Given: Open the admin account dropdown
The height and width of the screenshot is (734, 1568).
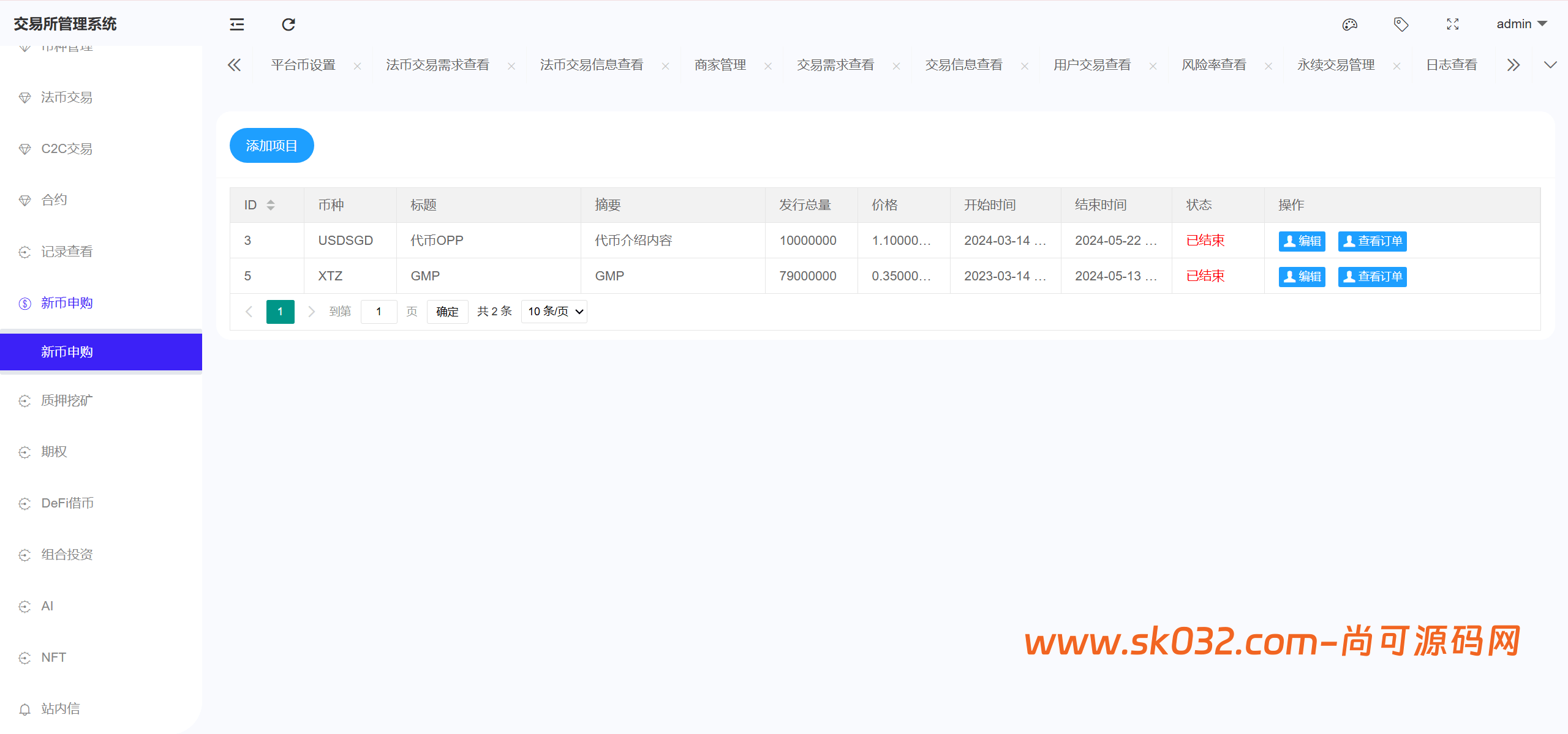Looking at the screenshot, I should tap(1520, 24).
